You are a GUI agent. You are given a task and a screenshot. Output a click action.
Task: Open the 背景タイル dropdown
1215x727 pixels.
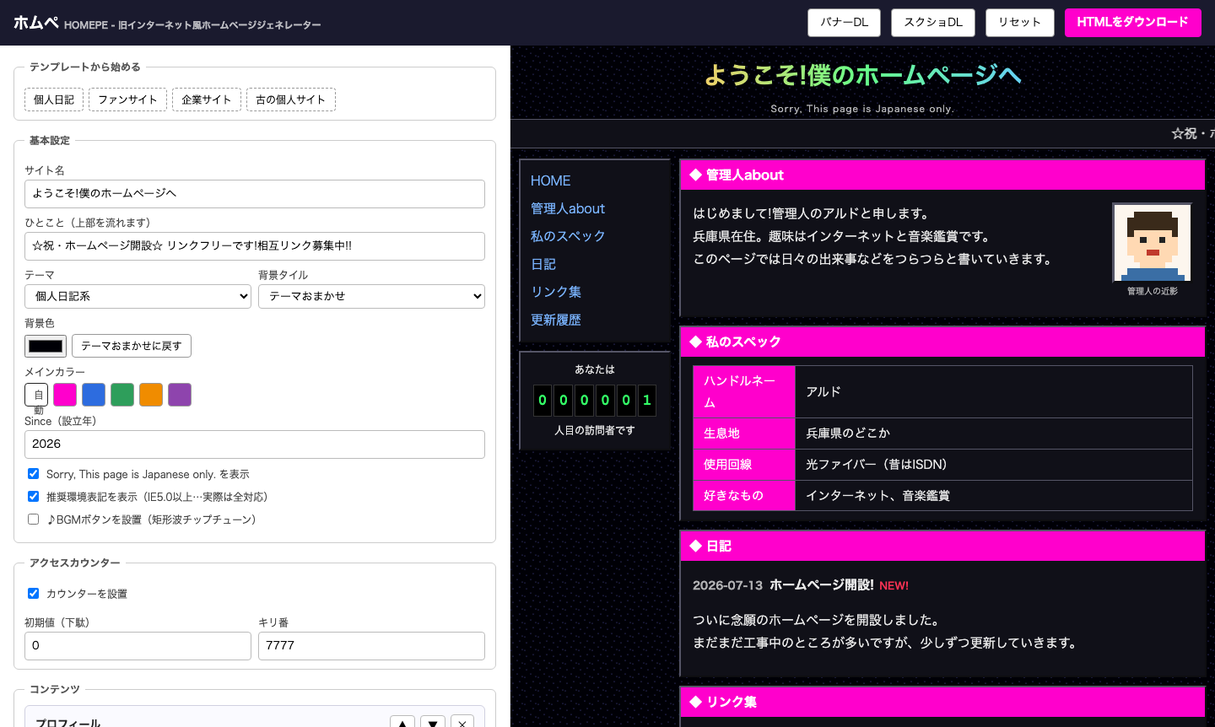pos(371,296)
